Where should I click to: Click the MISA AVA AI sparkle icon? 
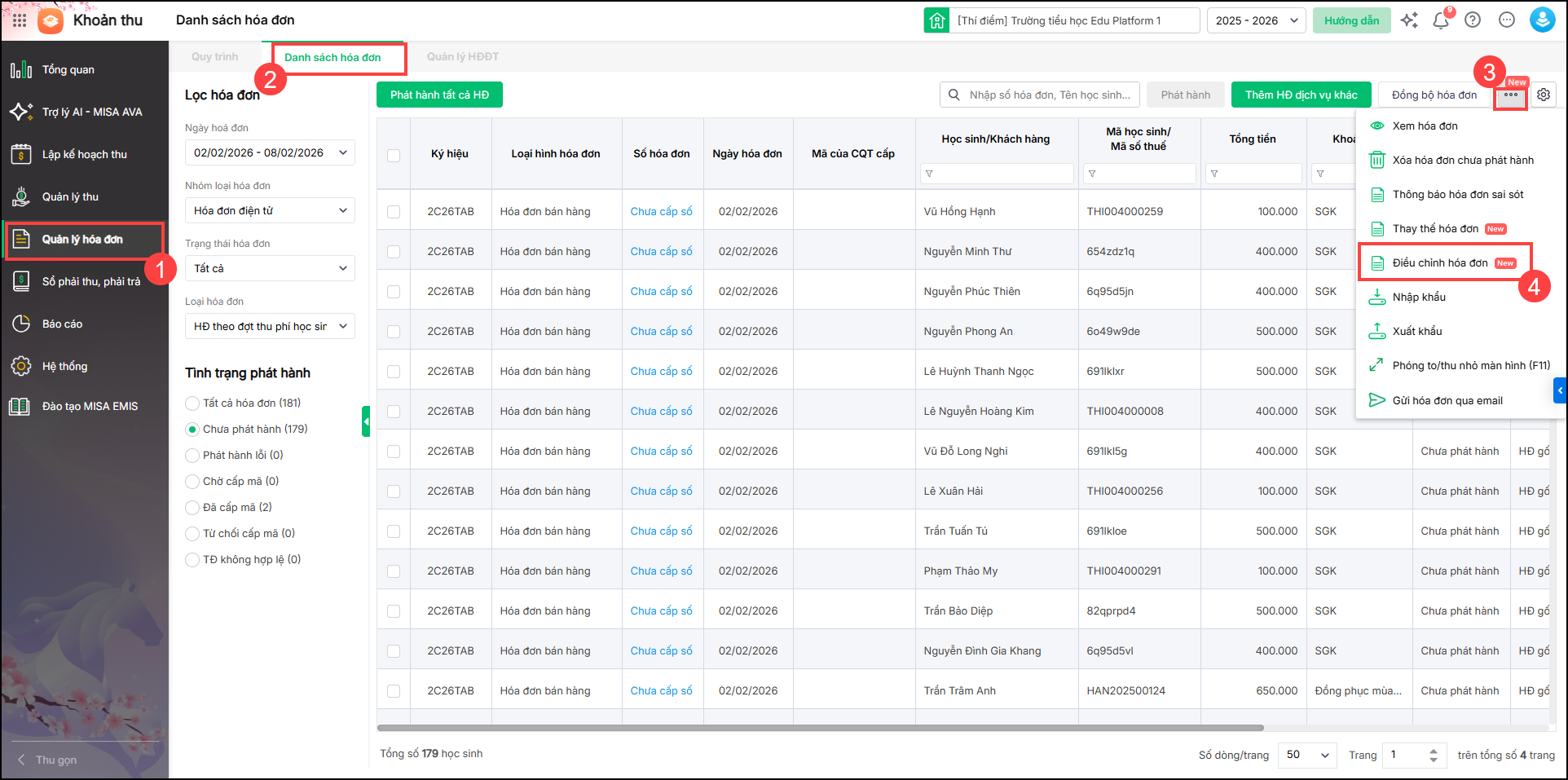(1409, 20)
